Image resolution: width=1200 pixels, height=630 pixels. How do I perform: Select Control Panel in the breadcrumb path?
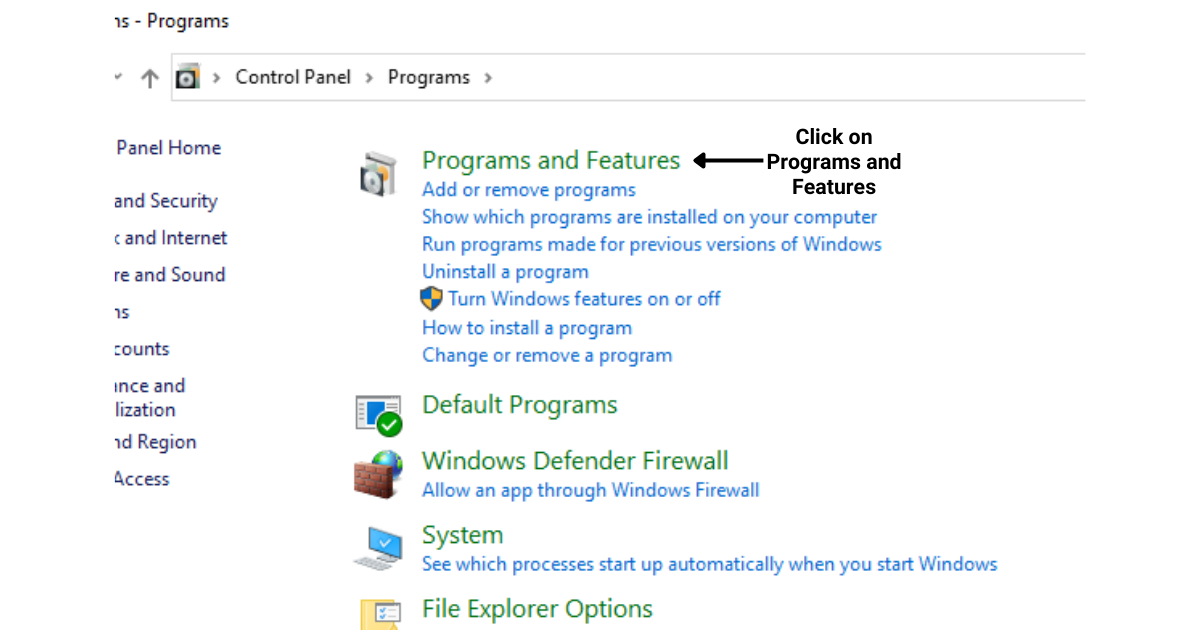point(293,77)
